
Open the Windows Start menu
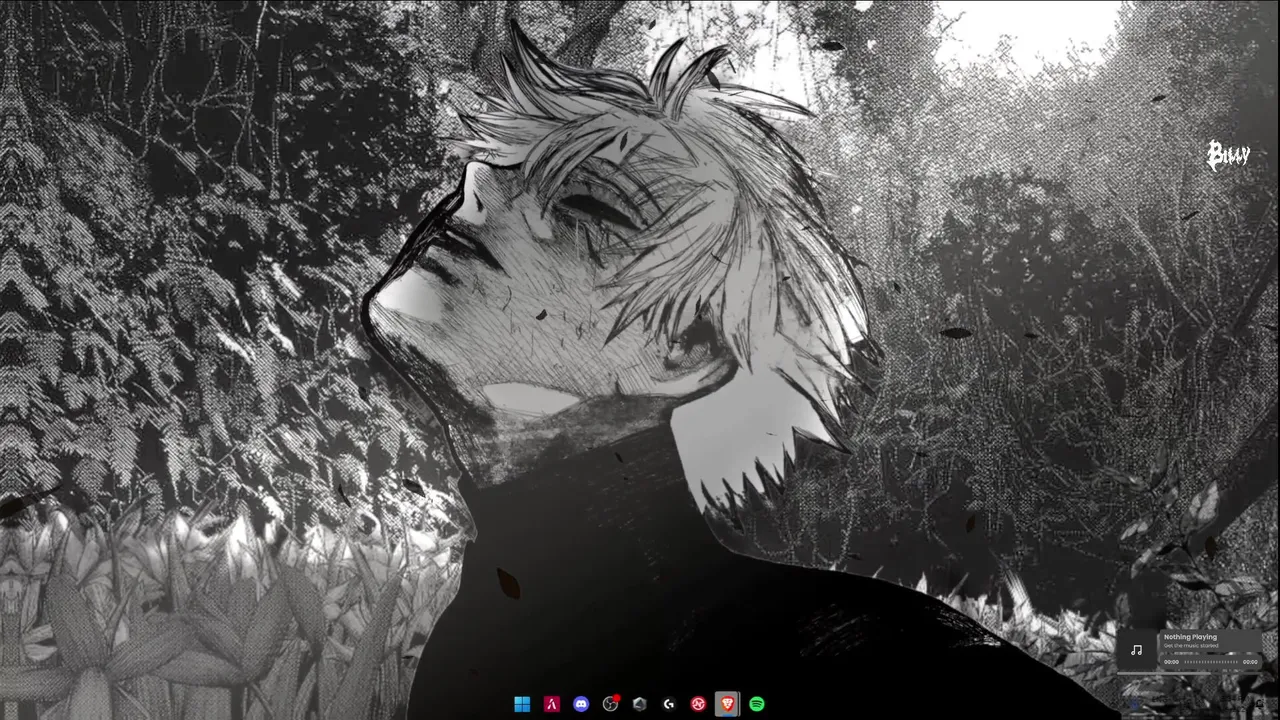(522, 704)
